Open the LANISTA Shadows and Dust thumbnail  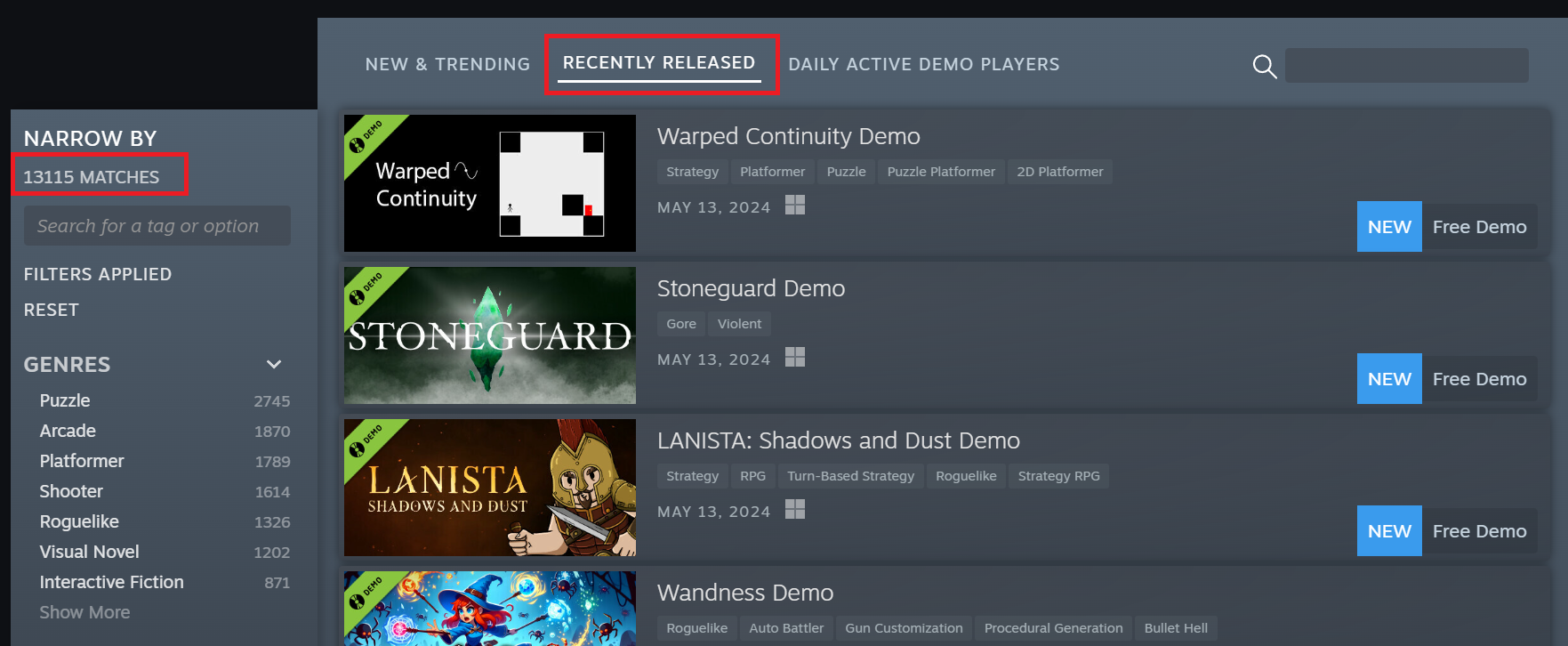pyautogui.click(x=490, y=488)
